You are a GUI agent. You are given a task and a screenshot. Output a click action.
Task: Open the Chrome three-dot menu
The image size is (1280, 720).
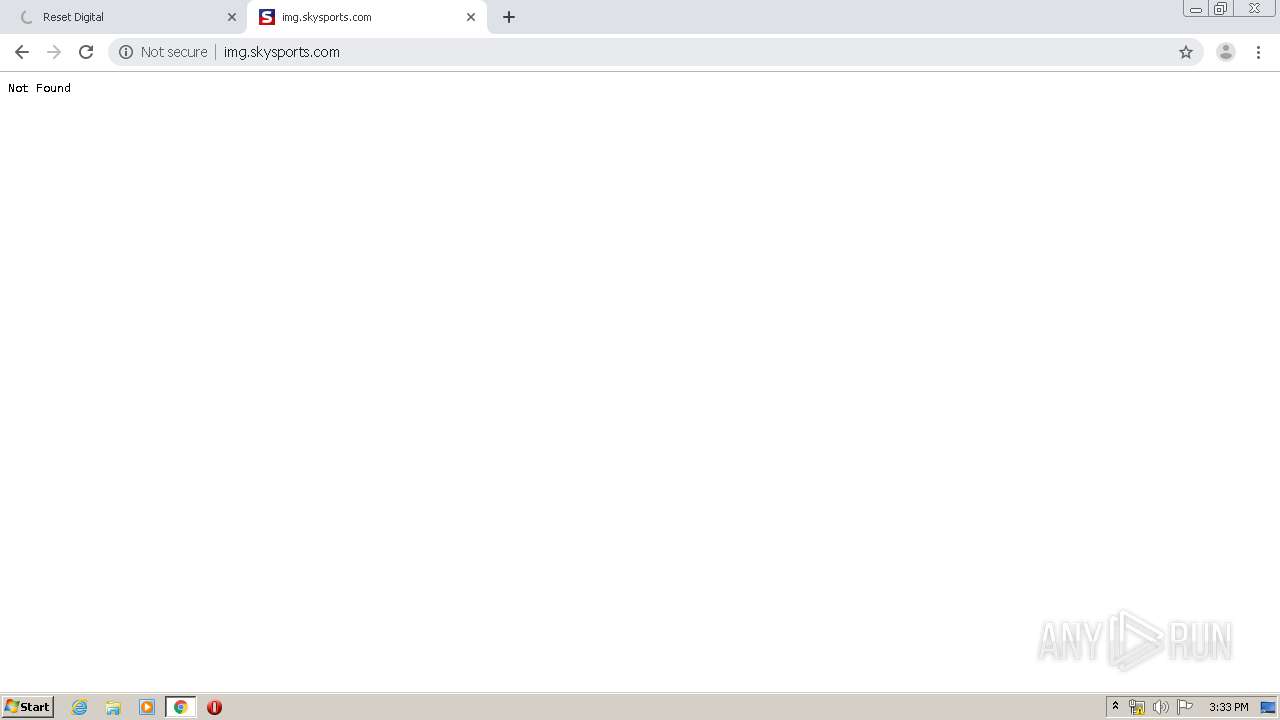pos(1258,52)
